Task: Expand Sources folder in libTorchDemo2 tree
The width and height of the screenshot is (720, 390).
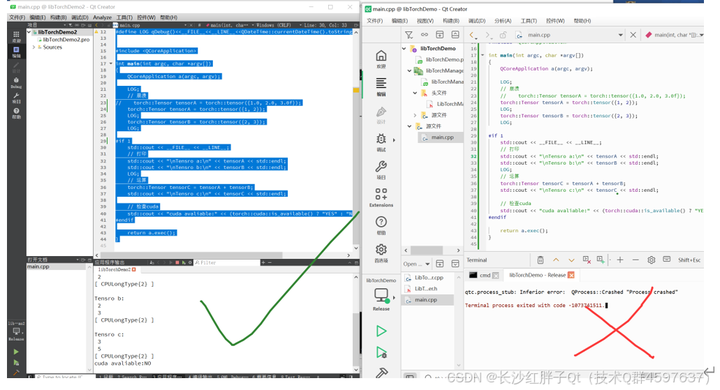Action: [x=34, y=47]
